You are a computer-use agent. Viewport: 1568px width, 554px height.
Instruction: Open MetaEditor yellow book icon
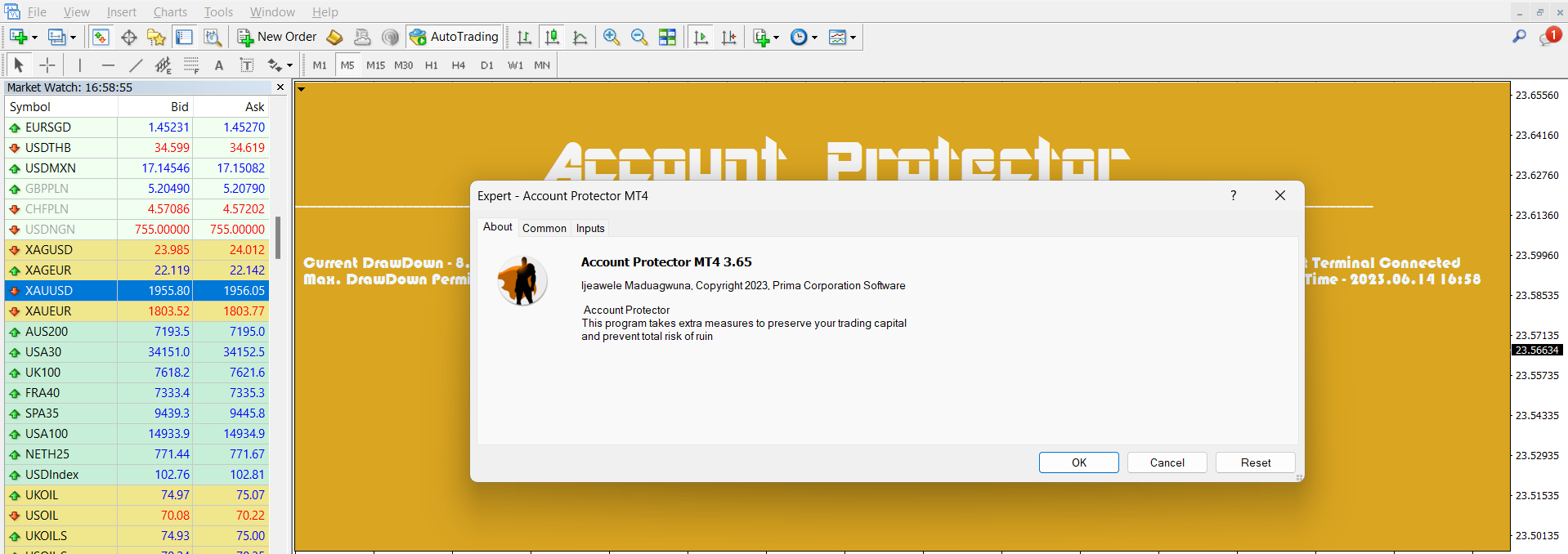point(334,37)
